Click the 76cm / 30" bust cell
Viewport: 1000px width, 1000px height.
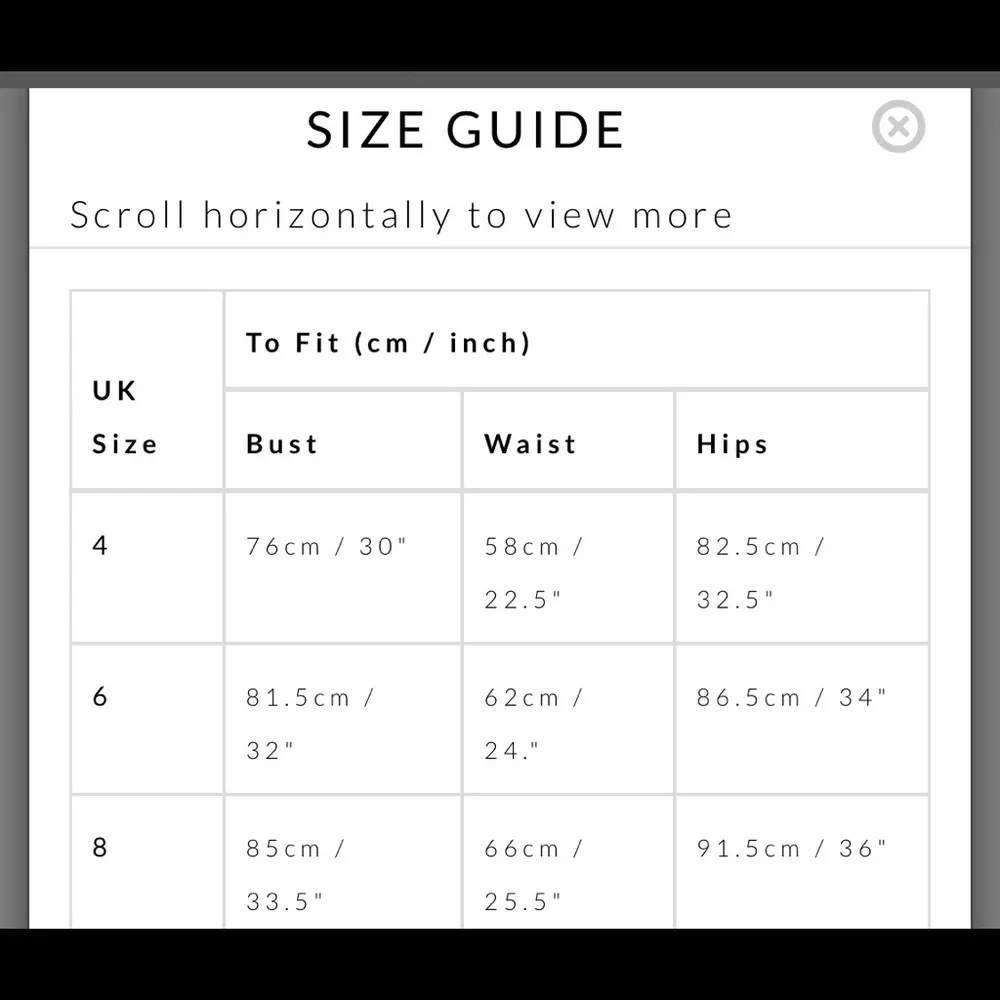click(x=328, y=547)
